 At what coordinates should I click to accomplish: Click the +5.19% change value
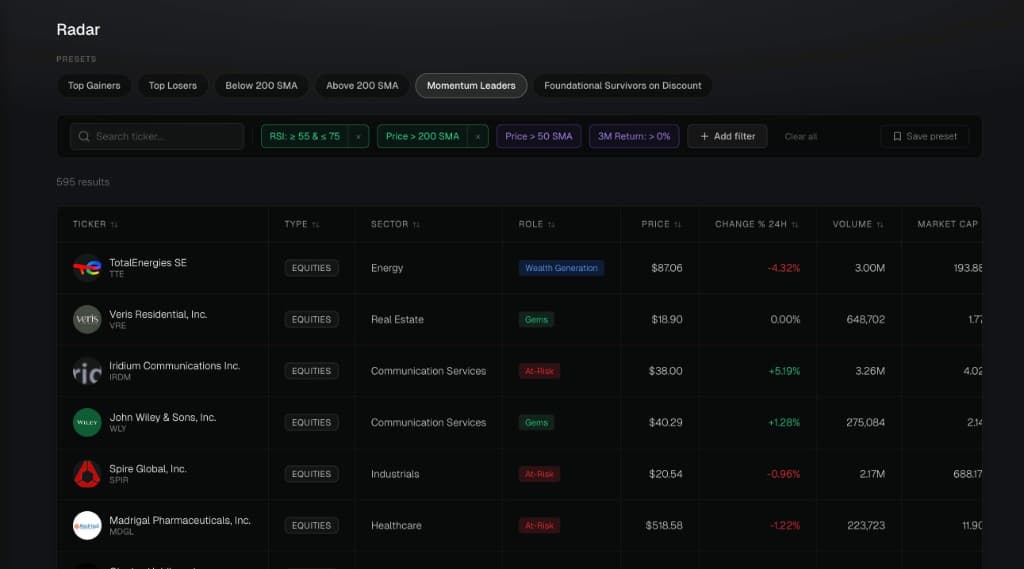click(784, 371)
